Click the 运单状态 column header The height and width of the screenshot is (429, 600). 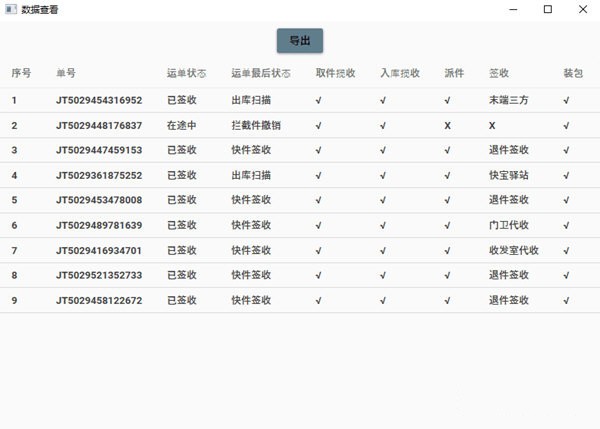tap(186, 73)
